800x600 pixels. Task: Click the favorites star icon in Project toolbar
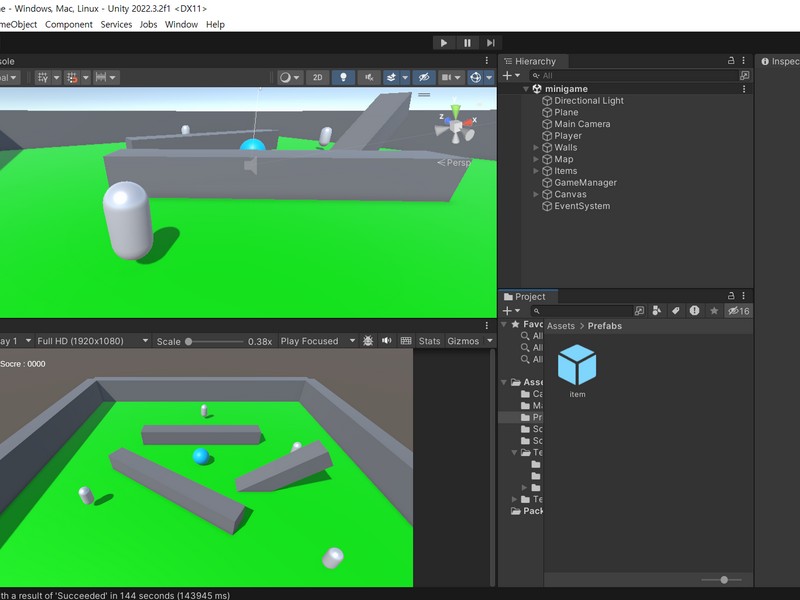tap(714, 310)
